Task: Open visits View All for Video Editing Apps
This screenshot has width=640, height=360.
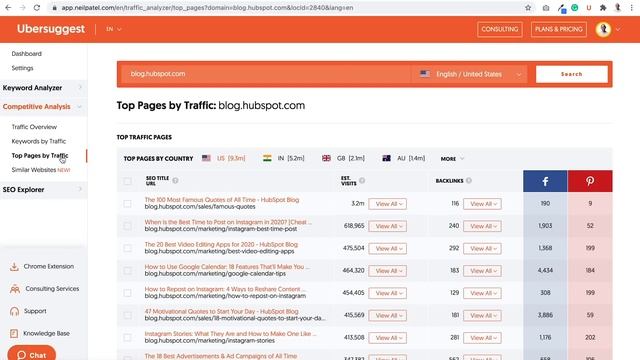Action: (387, 248)
